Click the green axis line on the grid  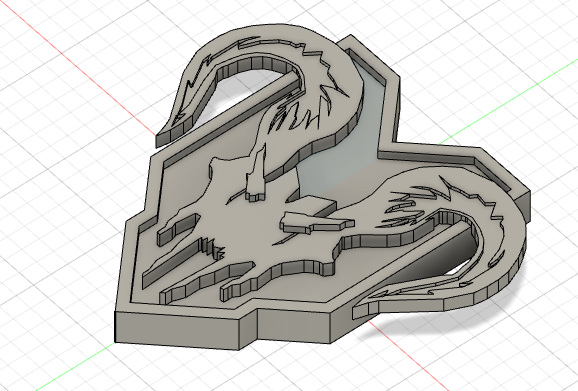pos(509,100)
